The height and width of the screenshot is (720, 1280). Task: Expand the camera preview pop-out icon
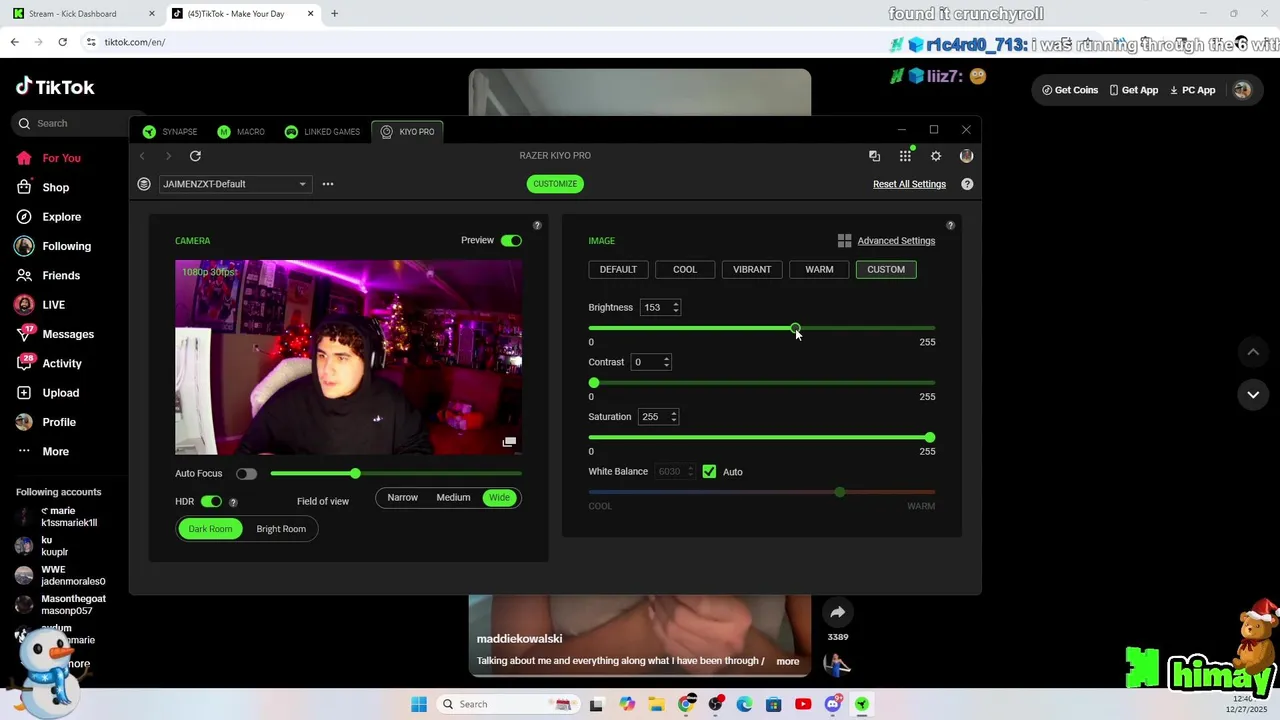tap(509, 442)
